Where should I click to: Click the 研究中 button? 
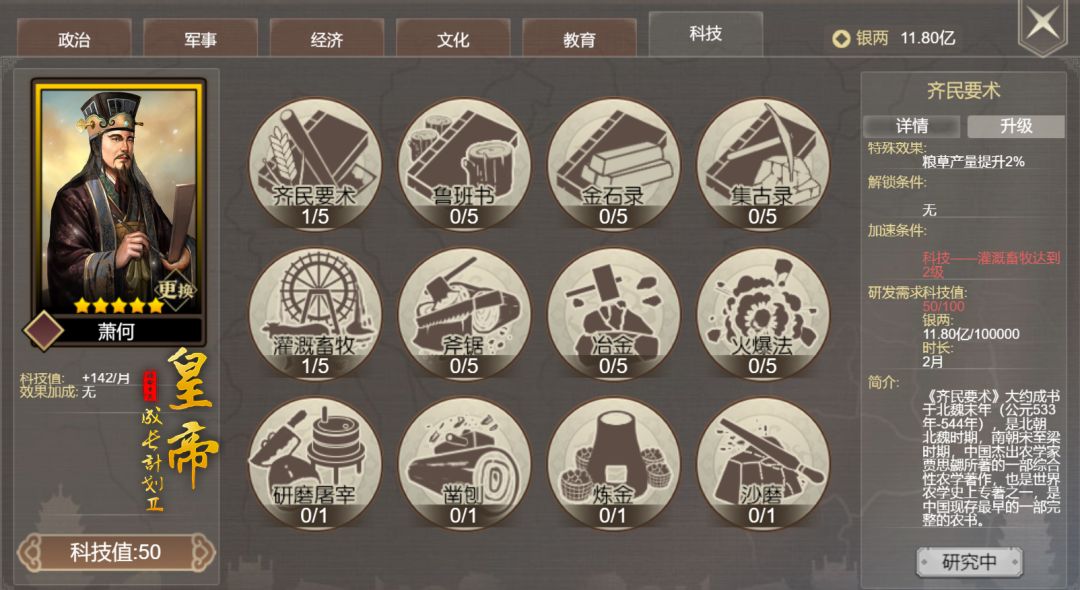click(x=969, y=562)
